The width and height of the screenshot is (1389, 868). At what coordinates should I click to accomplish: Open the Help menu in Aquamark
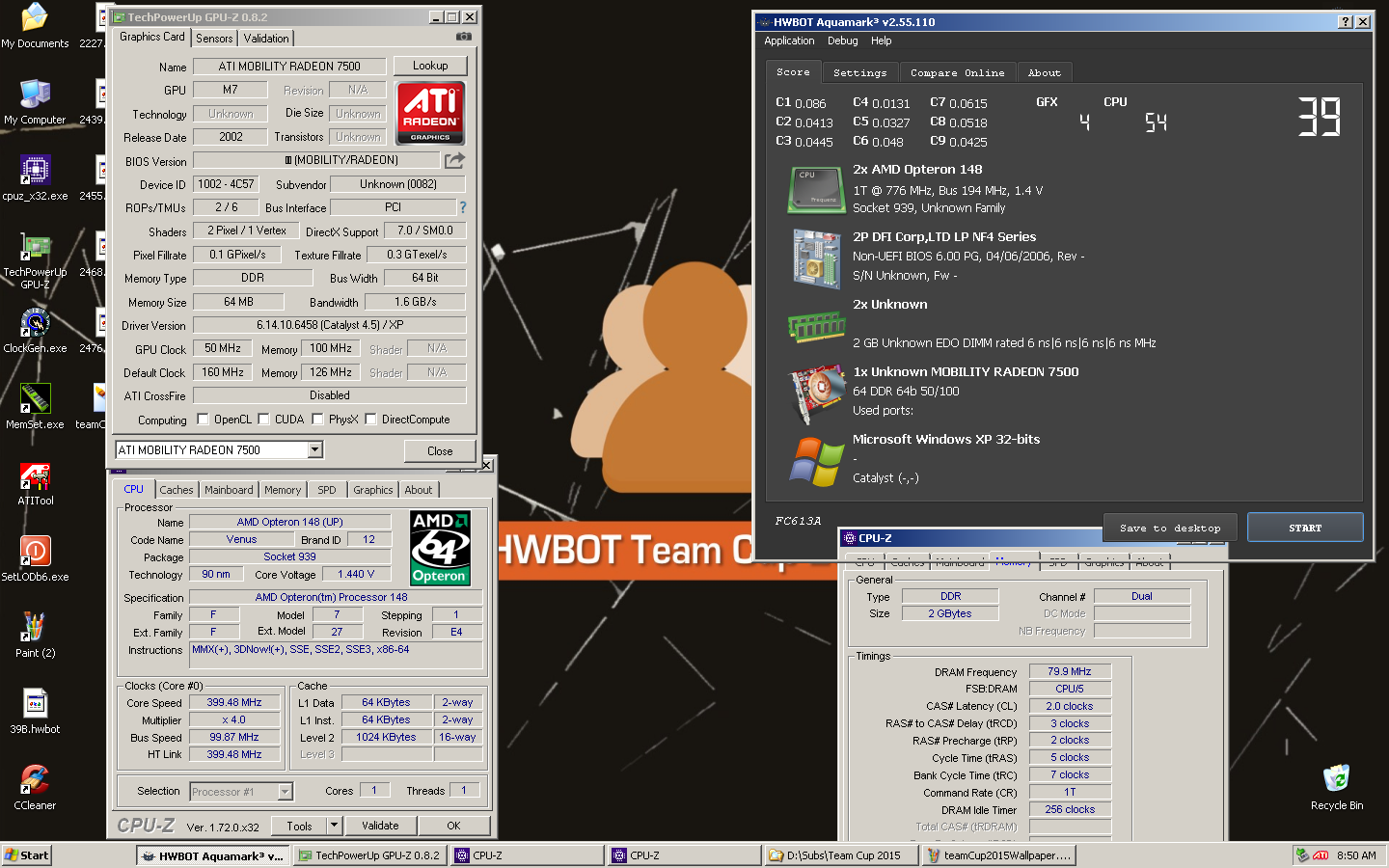(882, 41)
